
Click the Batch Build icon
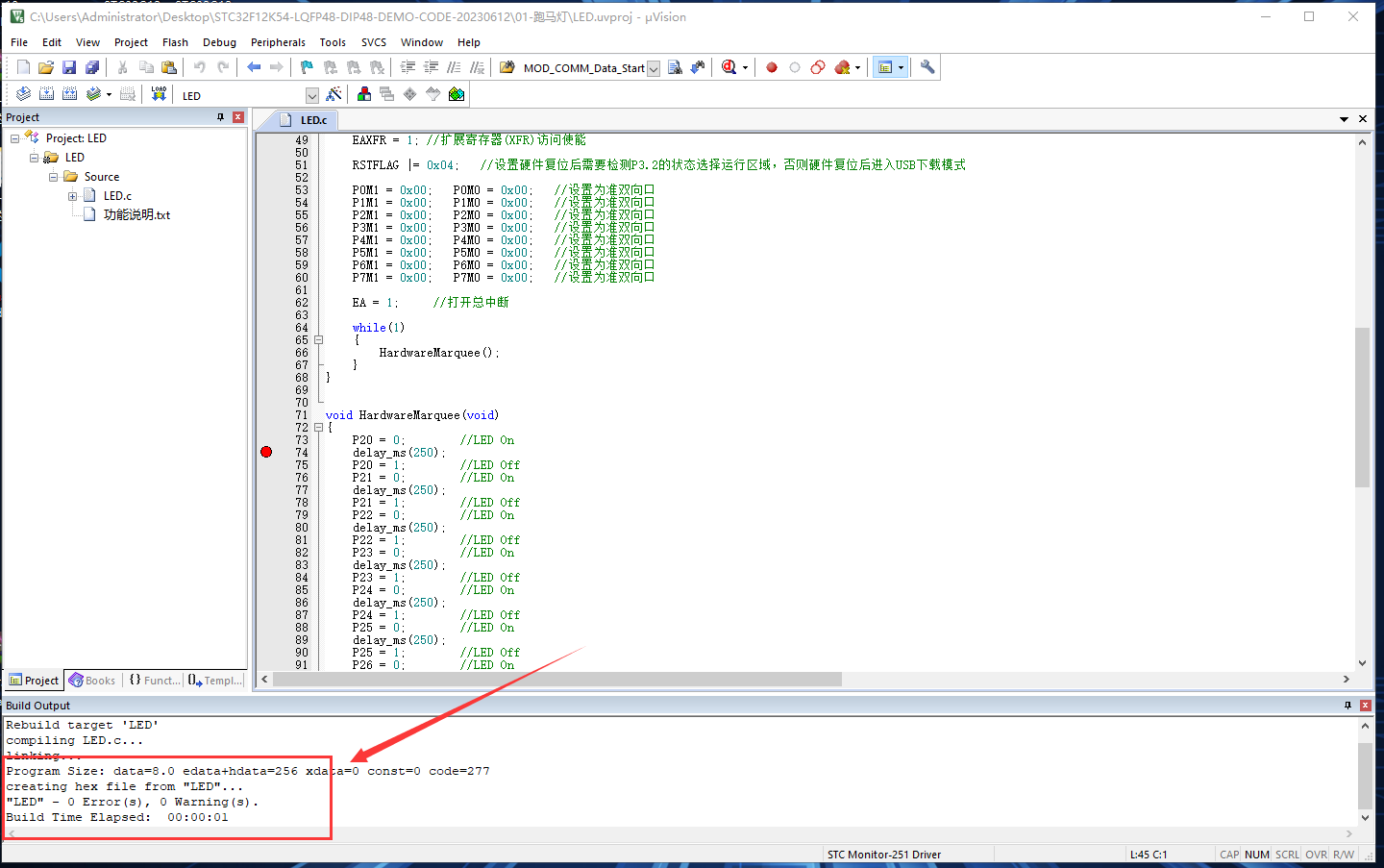pos(93,94)
